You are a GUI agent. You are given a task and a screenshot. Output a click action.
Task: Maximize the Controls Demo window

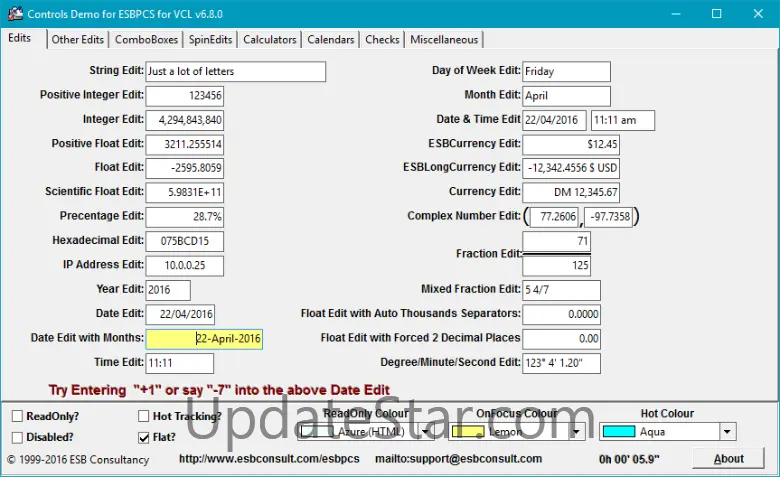tap(717, 13)
